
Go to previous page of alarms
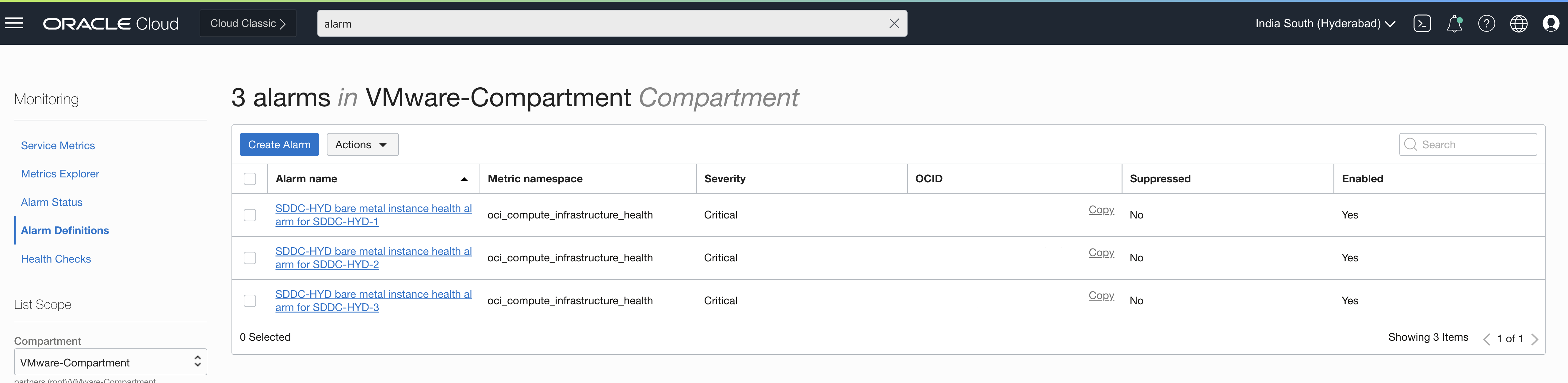(x=1486, y=339)
